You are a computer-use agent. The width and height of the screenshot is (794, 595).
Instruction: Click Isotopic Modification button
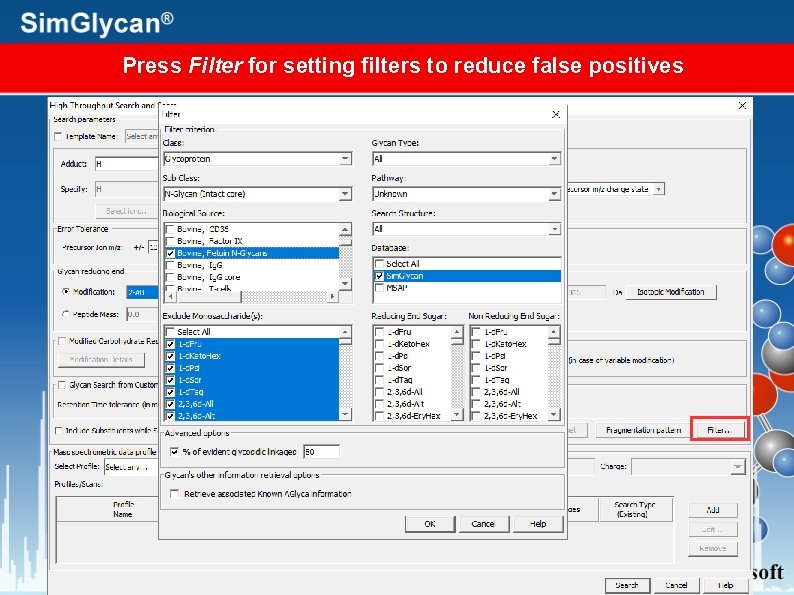(671, 292)
